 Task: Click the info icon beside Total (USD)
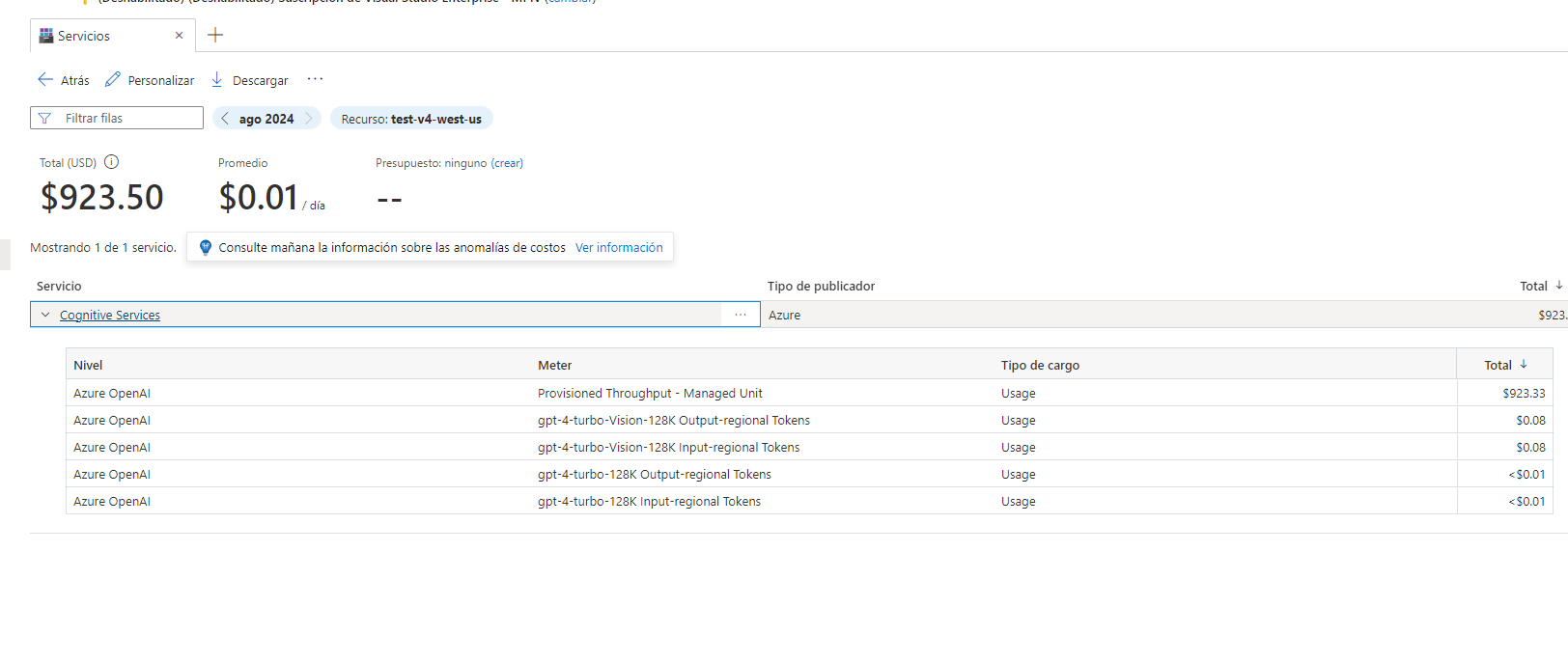click(112, 162)
